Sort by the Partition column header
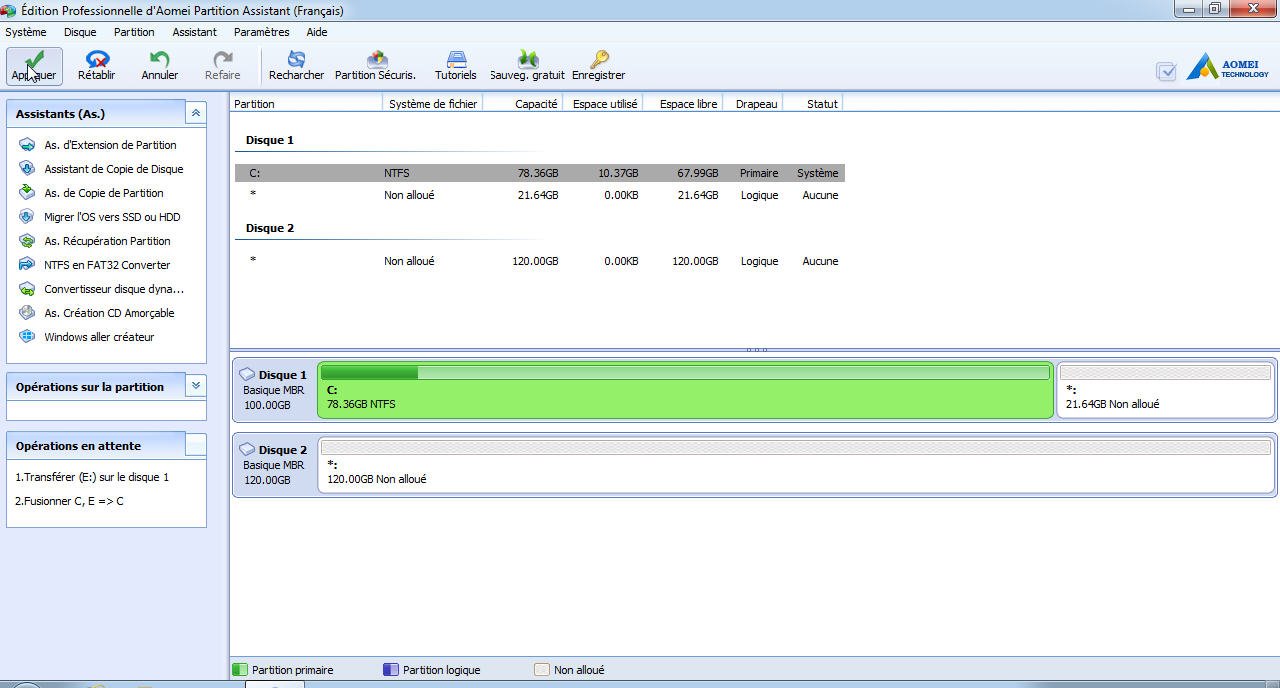The height and width of the screenshot is (688, 1280). 306,104
